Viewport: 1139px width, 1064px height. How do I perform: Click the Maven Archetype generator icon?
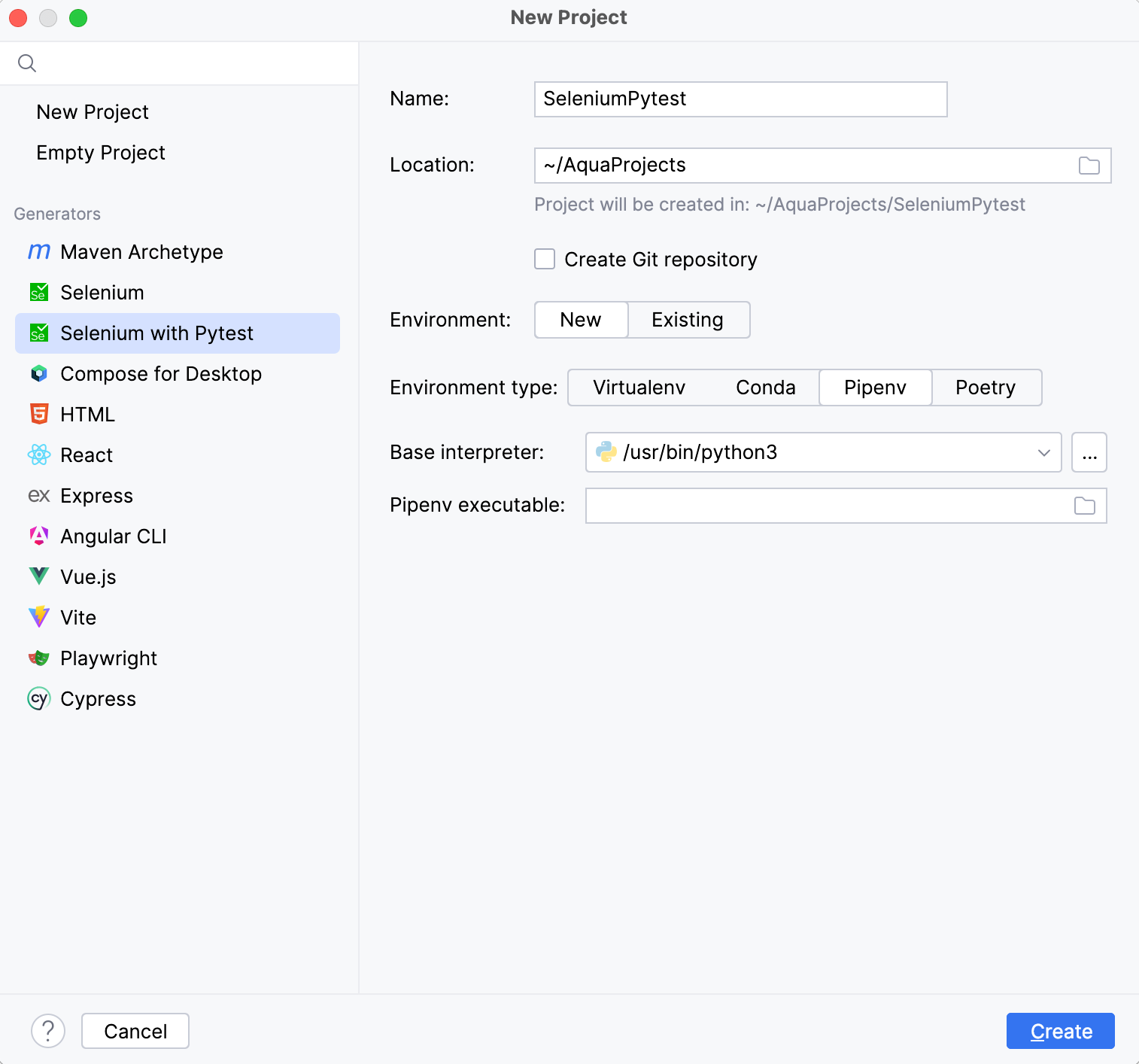38,252
